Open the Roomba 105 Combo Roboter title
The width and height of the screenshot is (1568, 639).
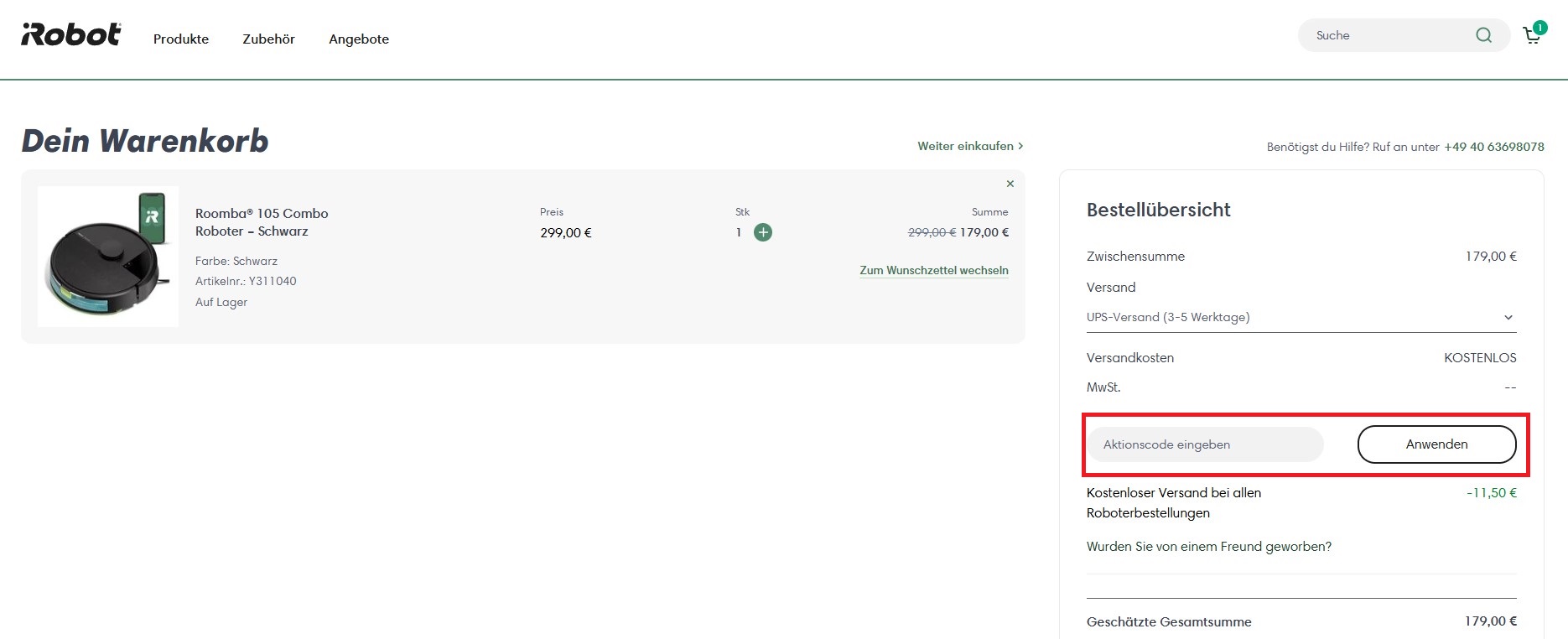point(262,222)
